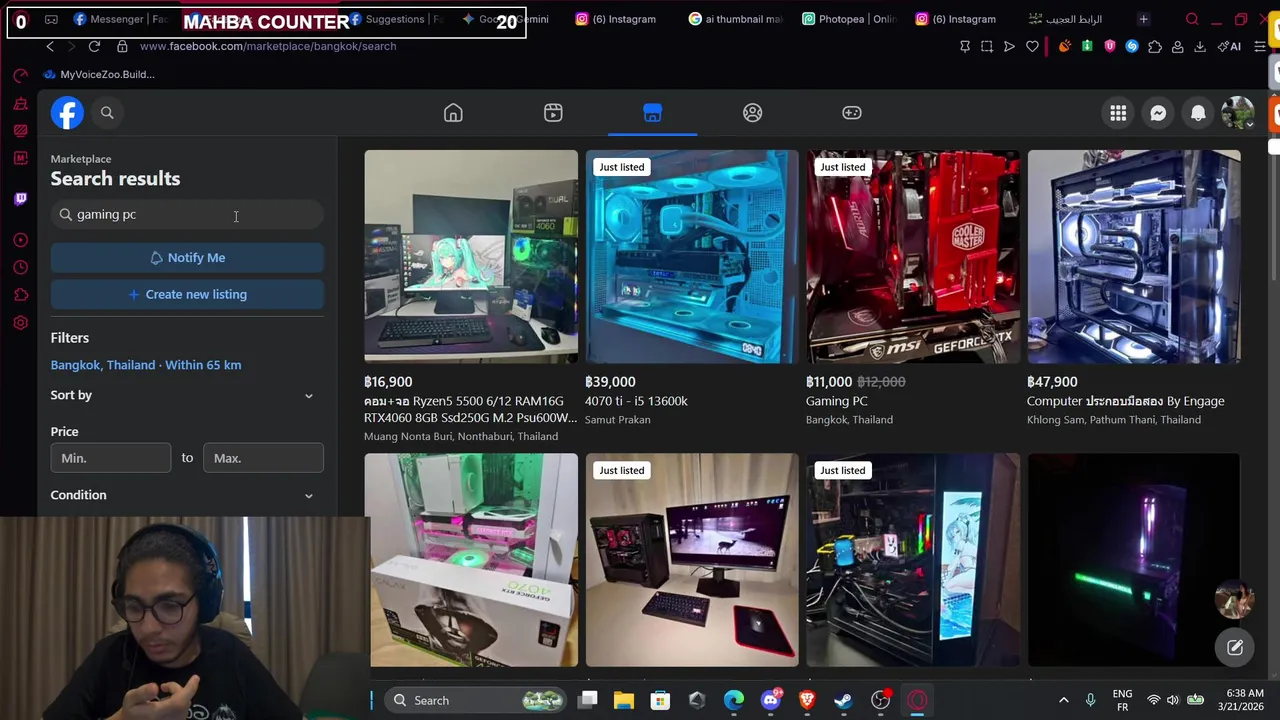Open the ฿47,900 Computer listing photo

tap(1134, 256)
